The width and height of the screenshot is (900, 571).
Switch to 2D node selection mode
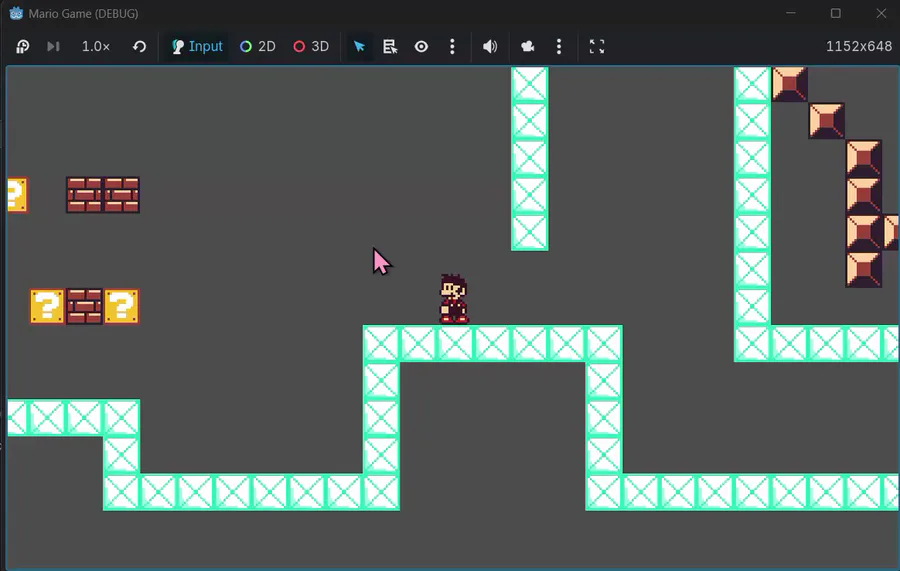(x=258, y=46)
